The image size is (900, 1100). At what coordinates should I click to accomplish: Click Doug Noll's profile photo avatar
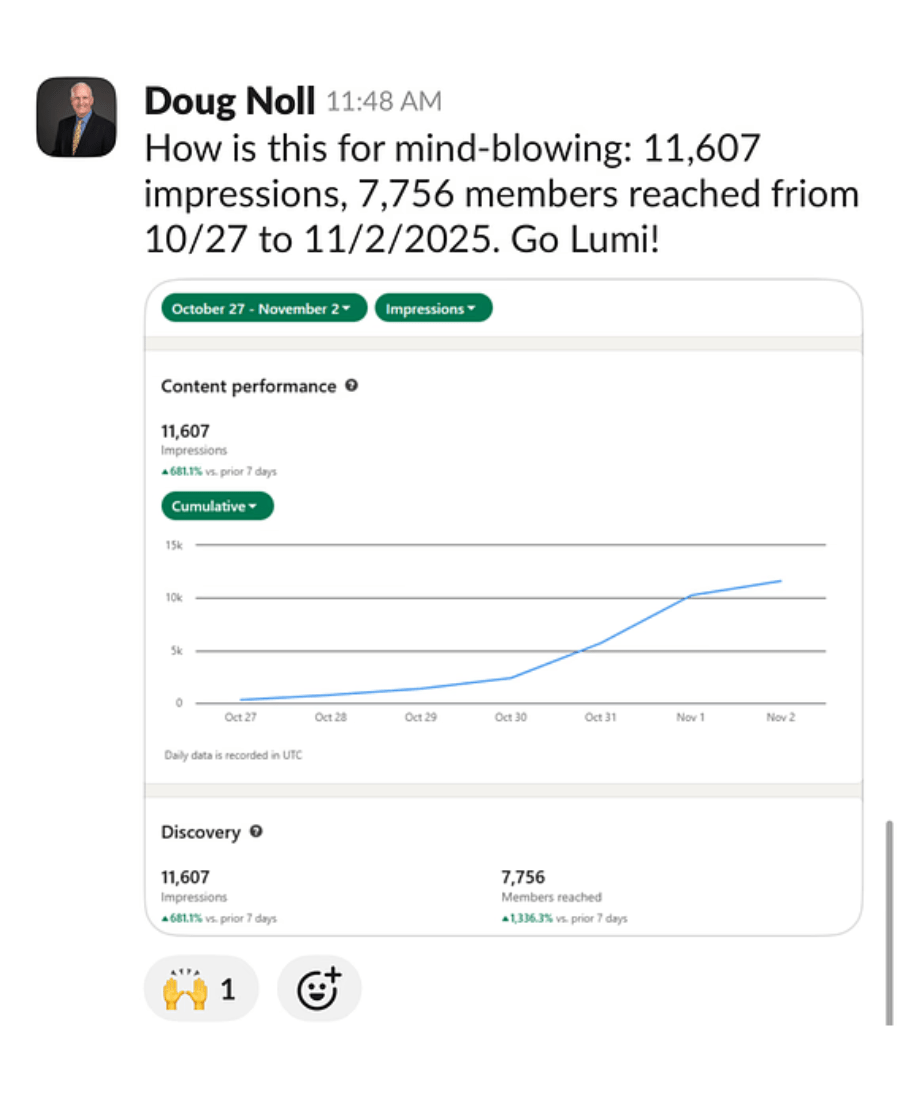point(76,117)
